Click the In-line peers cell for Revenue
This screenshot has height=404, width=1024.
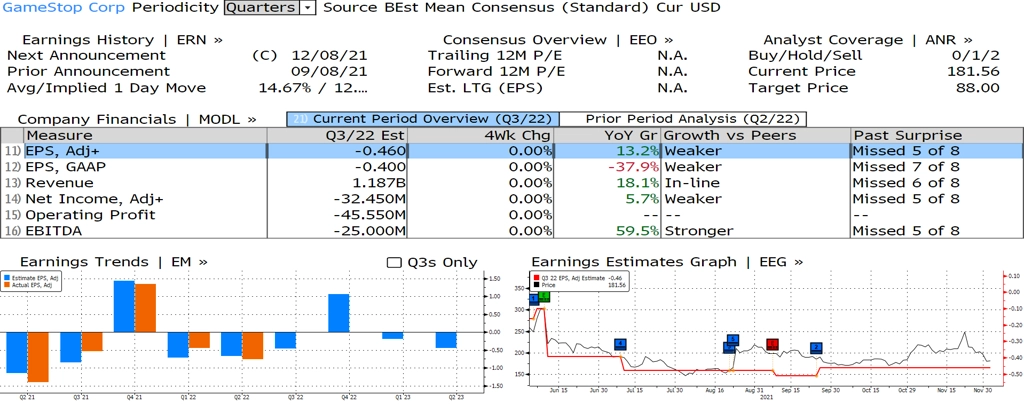pyautogui.click(x=692, y=183)
